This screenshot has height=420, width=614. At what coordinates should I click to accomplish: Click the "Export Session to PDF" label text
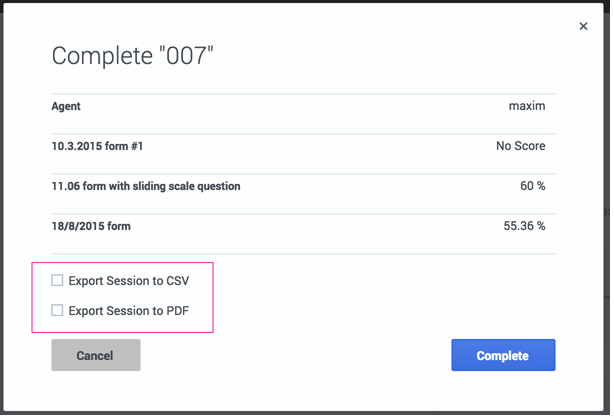point(128,311)
